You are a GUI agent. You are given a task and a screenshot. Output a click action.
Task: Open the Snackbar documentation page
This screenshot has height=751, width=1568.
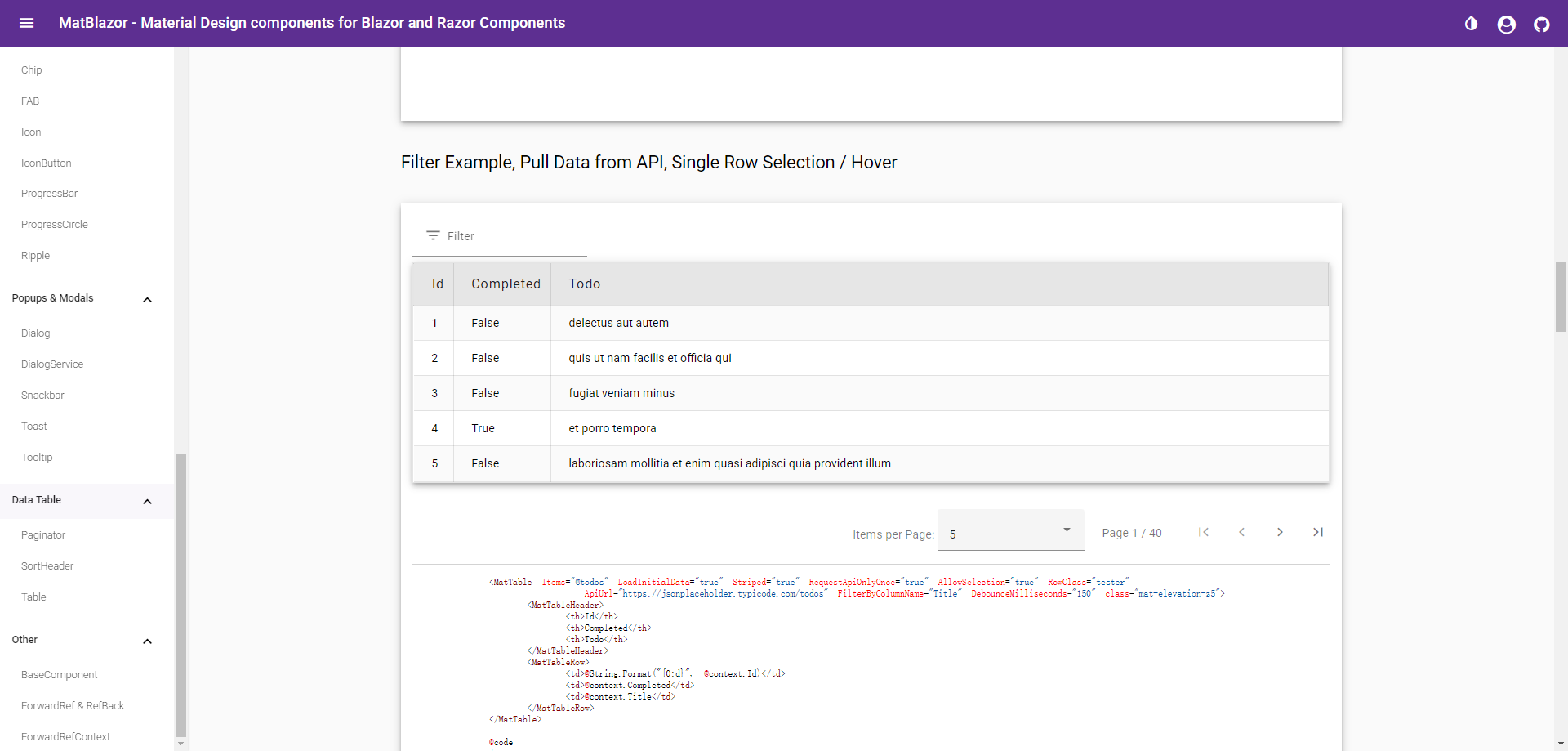point(42,395)
